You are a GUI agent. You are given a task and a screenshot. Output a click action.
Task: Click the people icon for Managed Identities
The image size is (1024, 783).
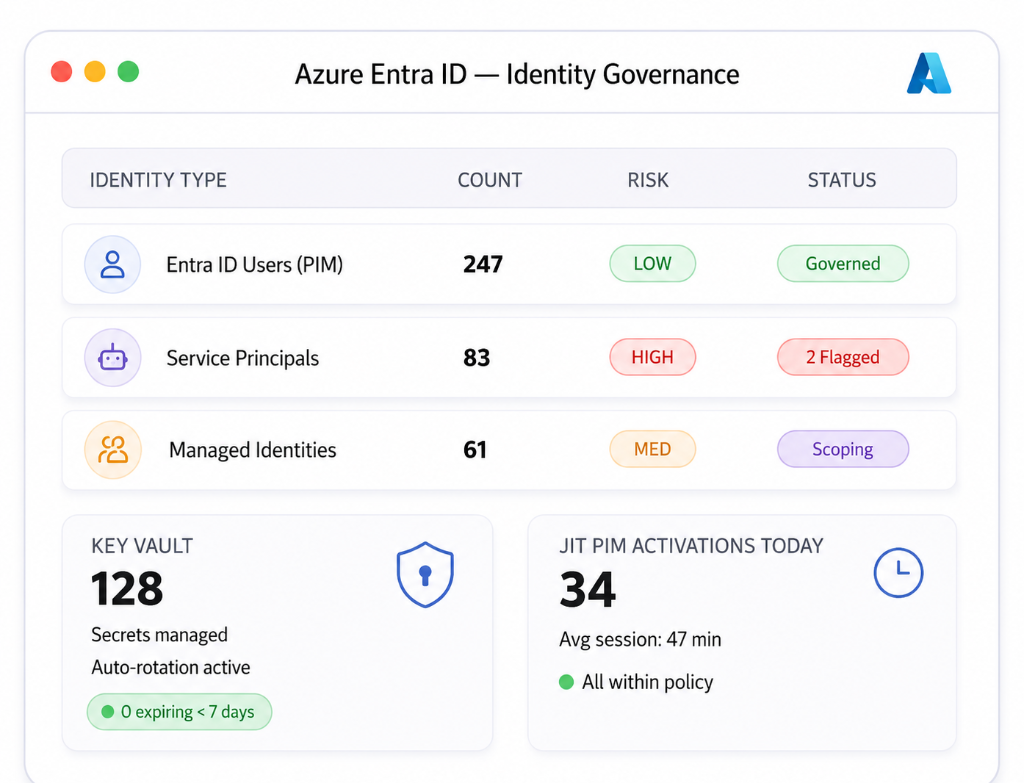113,450
